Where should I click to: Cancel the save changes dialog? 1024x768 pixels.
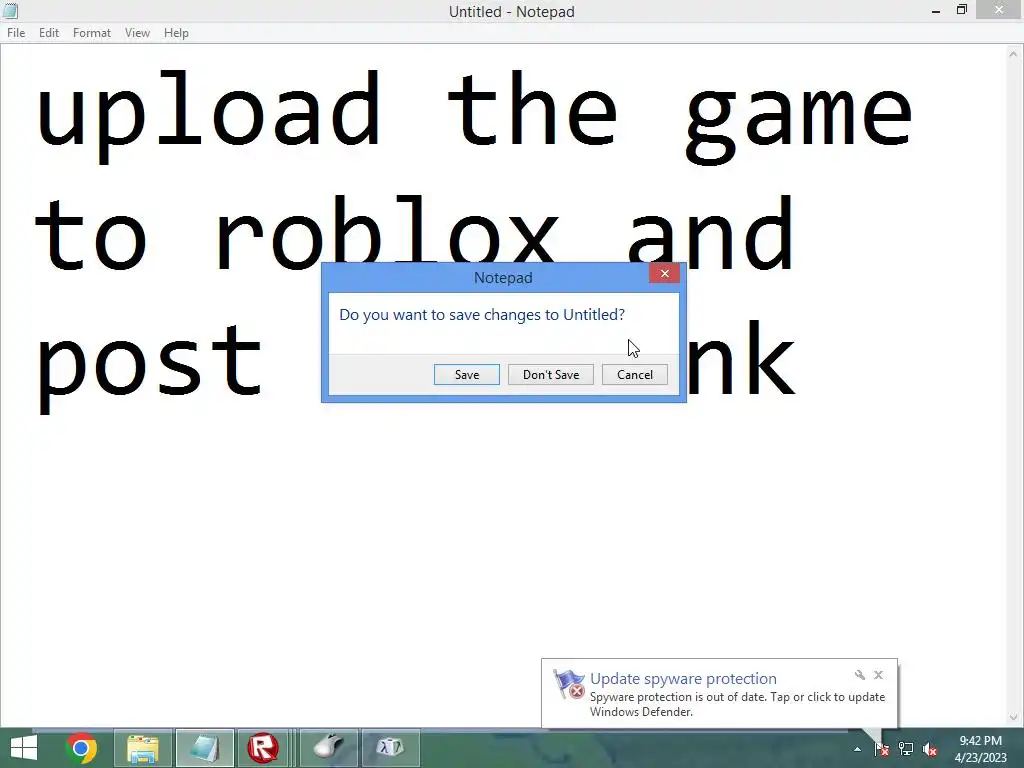tap(634, 375)
